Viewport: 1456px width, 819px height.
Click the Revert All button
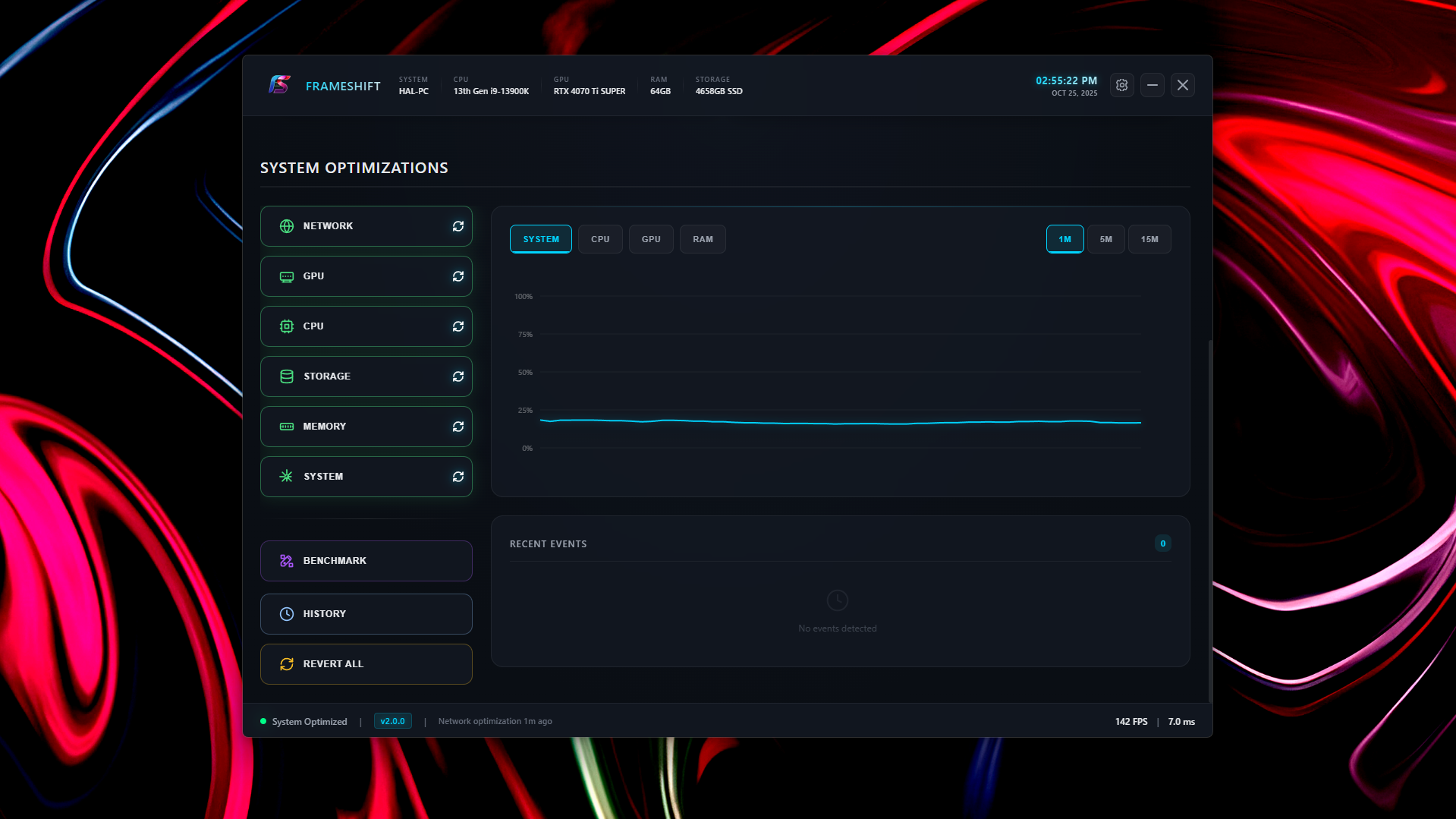tap(366, 663)
